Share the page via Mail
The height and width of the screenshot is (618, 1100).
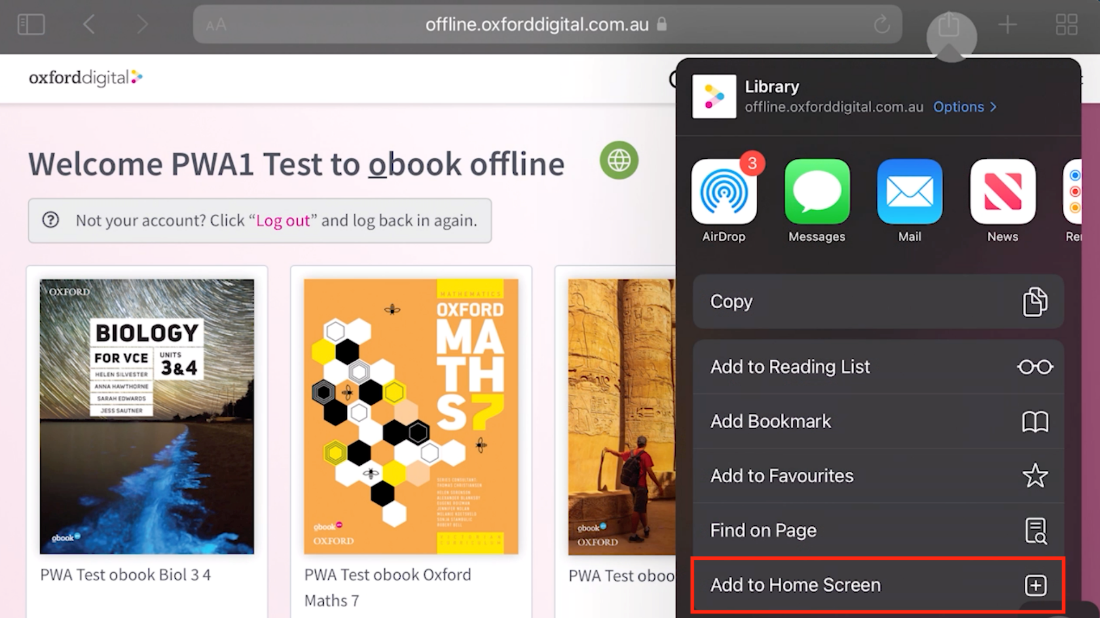click(x=910, y=192)
